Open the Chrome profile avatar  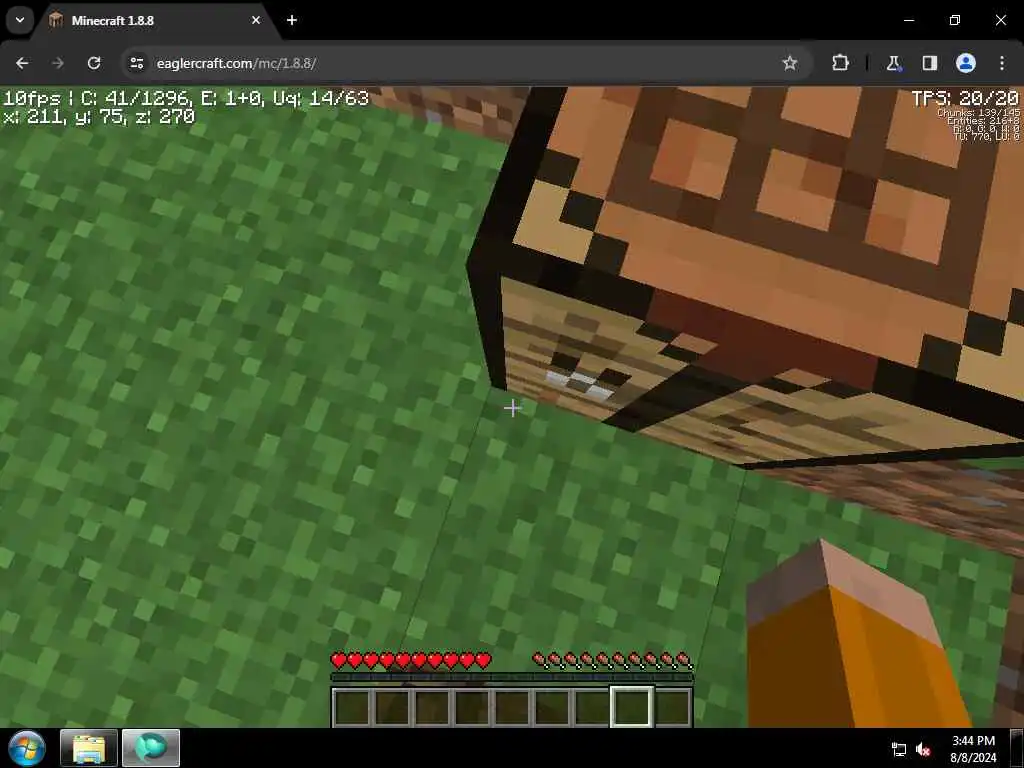966,63
